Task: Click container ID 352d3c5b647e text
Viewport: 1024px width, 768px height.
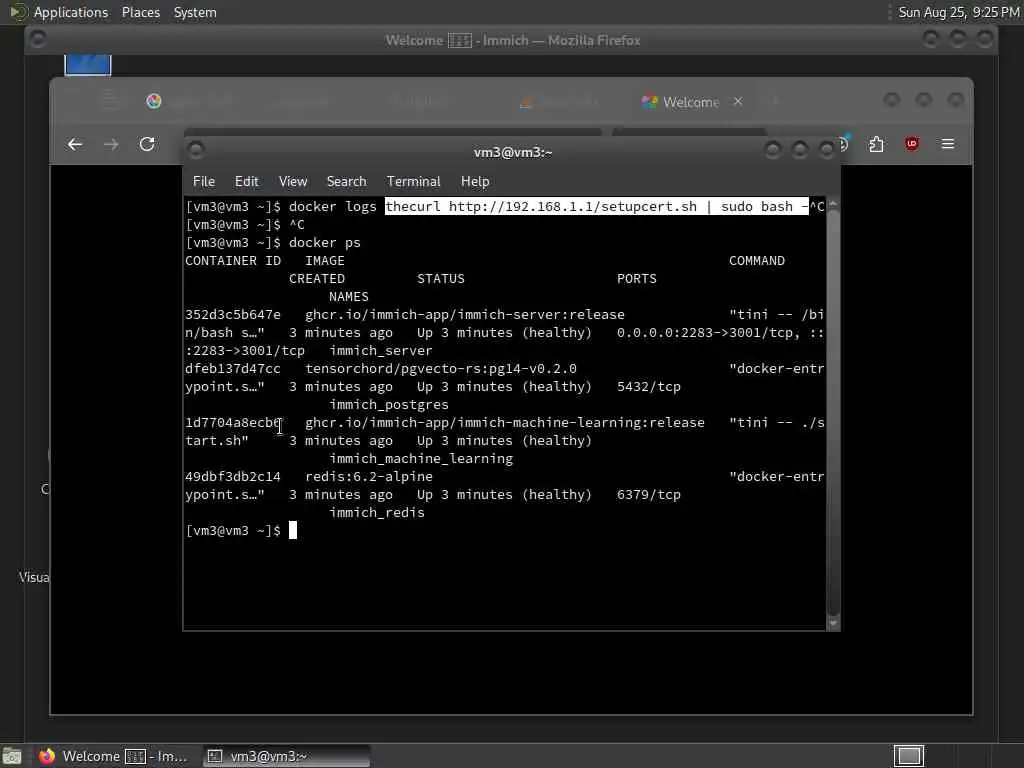Action: tap(233, 315)
